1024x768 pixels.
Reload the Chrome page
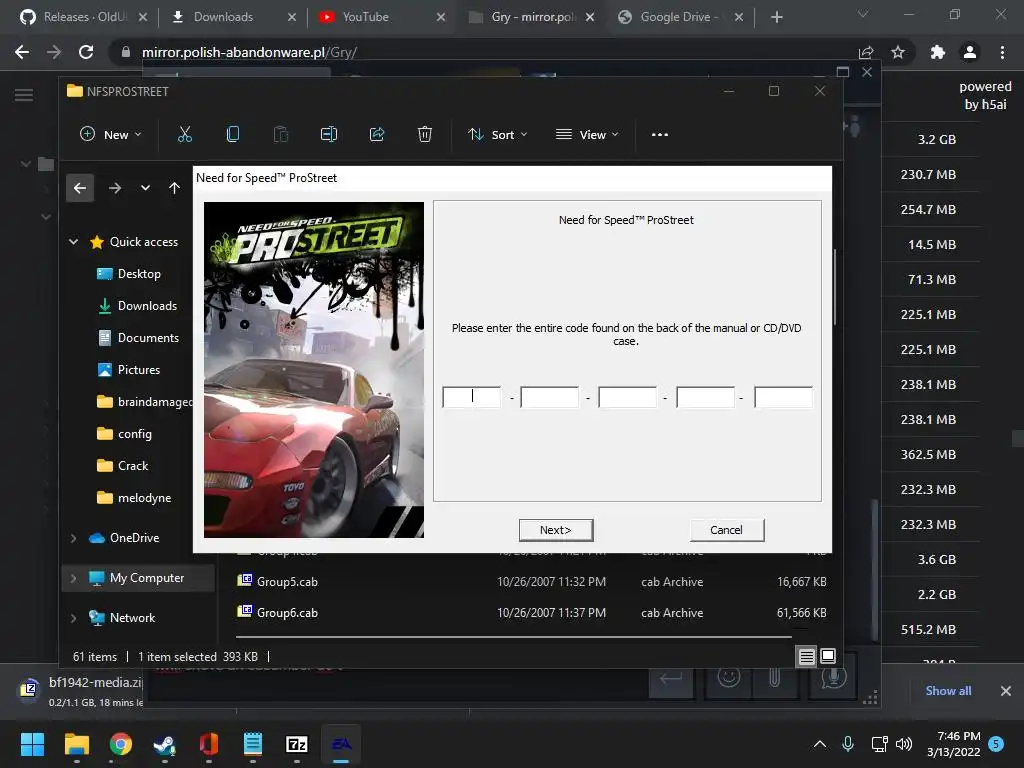(86, 52)
